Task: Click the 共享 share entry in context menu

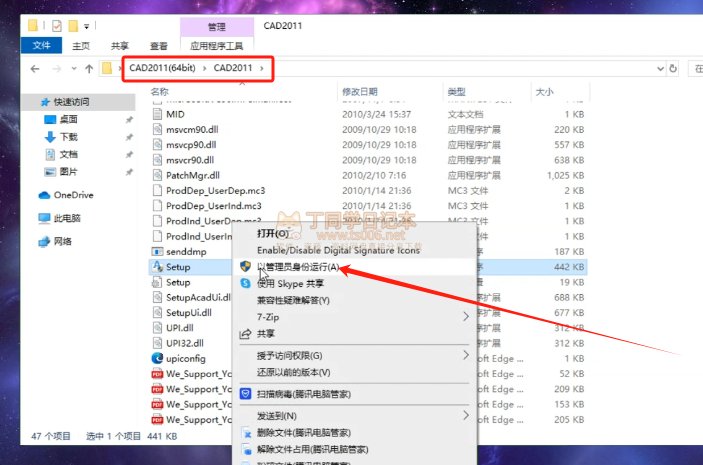Action: (265, 334)
